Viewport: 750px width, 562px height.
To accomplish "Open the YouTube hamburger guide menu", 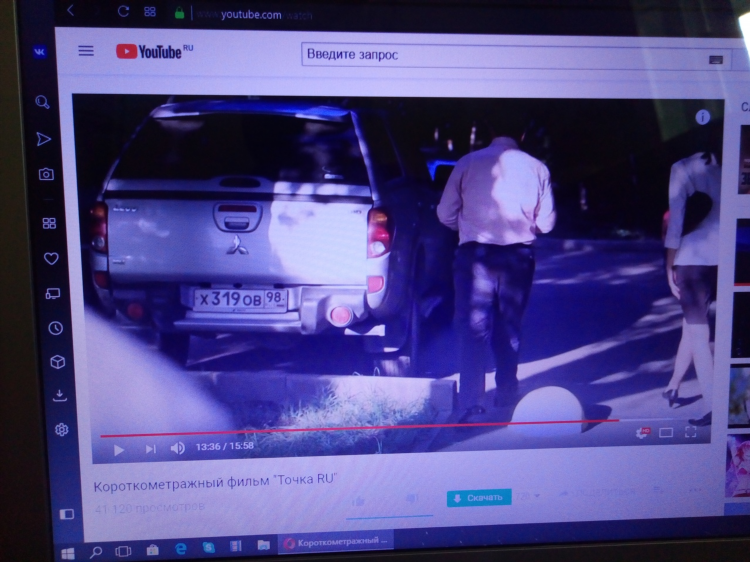I will (86, 51).
